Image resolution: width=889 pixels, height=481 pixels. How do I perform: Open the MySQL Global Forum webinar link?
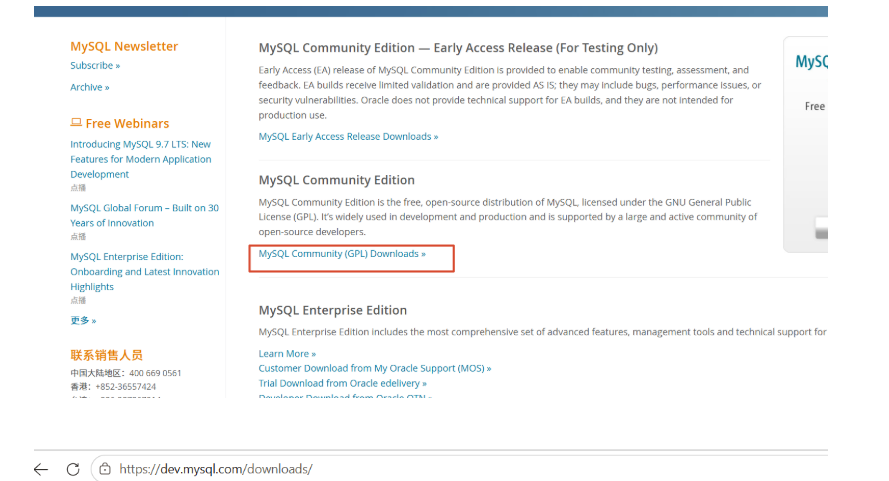145,216
